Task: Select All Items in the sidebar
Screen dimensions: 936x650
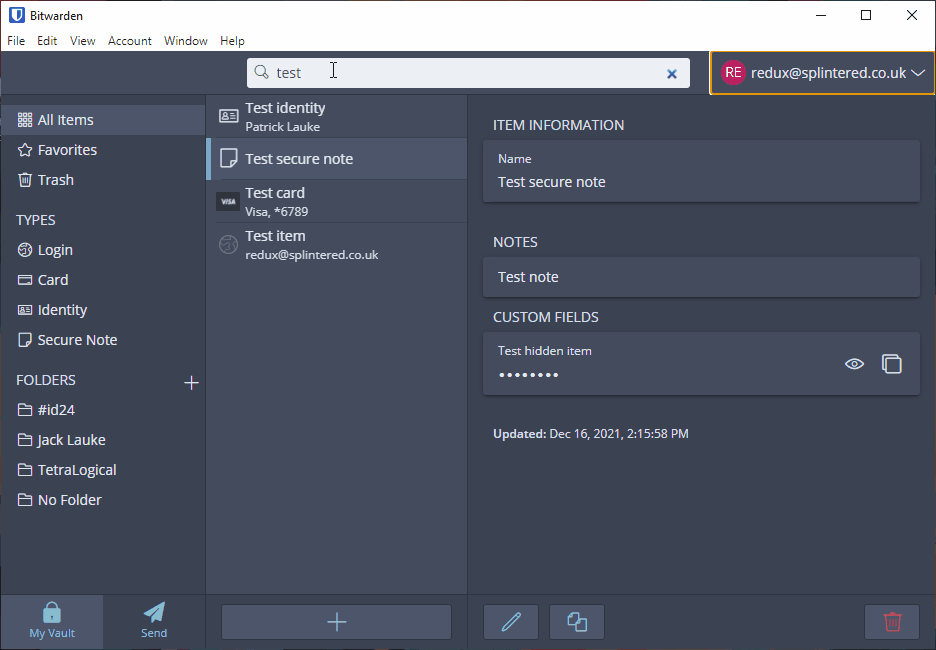Action: point(103,120)
